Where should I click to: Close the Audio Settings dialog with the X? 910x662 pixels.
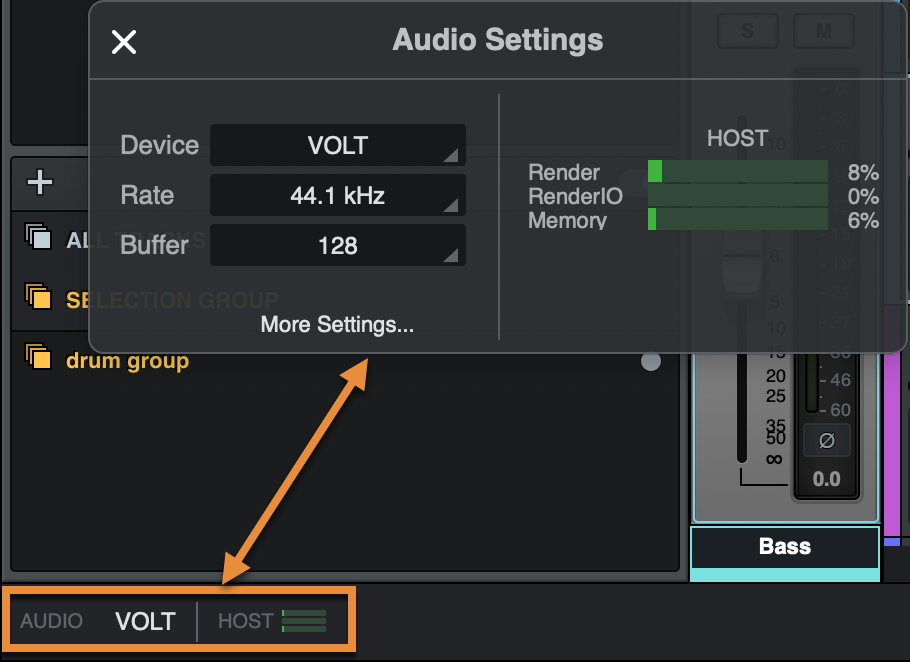(x=123, y=41)
